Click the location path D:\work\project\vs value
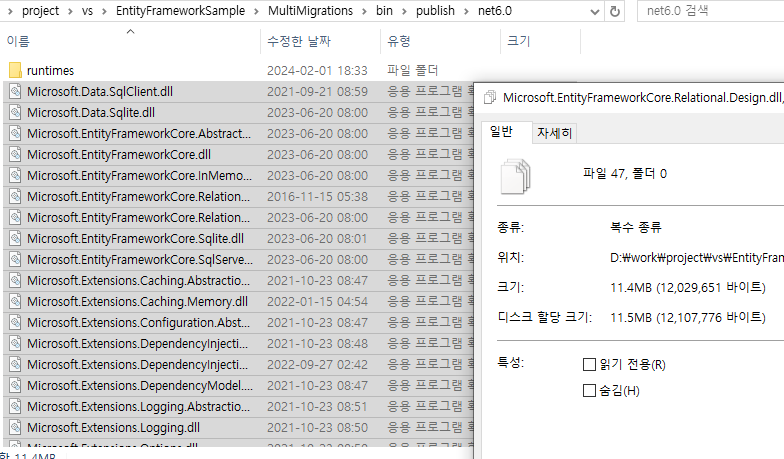Viewport: 784px width, 459px height. pos(696,258)
